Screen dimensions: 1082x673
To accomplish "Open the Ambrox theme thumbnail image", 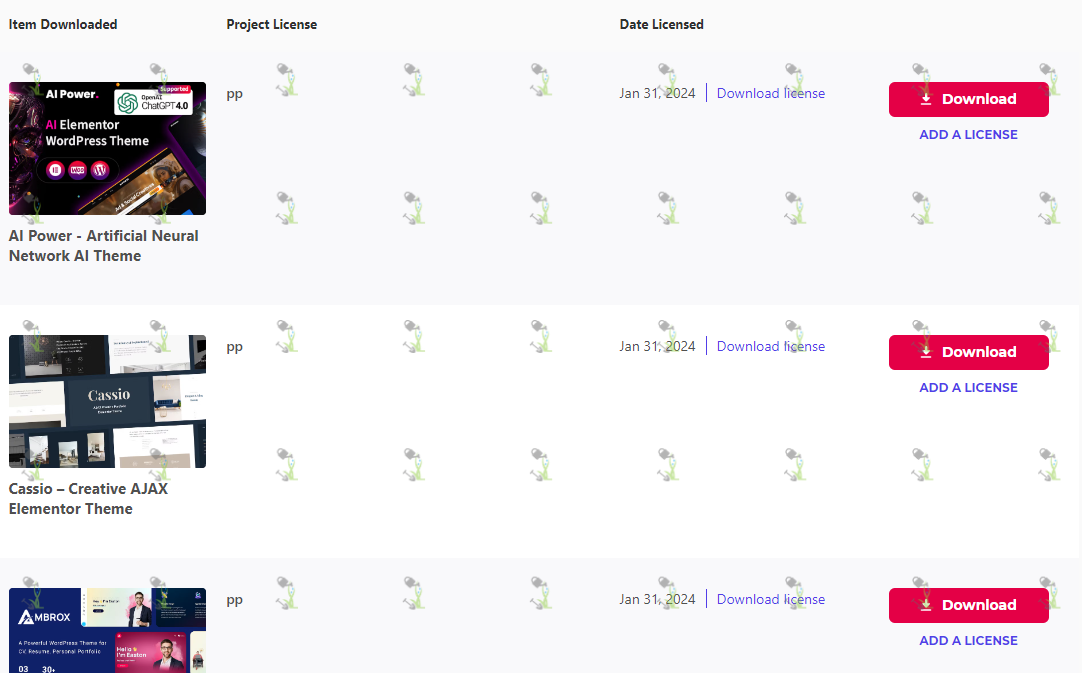I will [x=108, y=630].
